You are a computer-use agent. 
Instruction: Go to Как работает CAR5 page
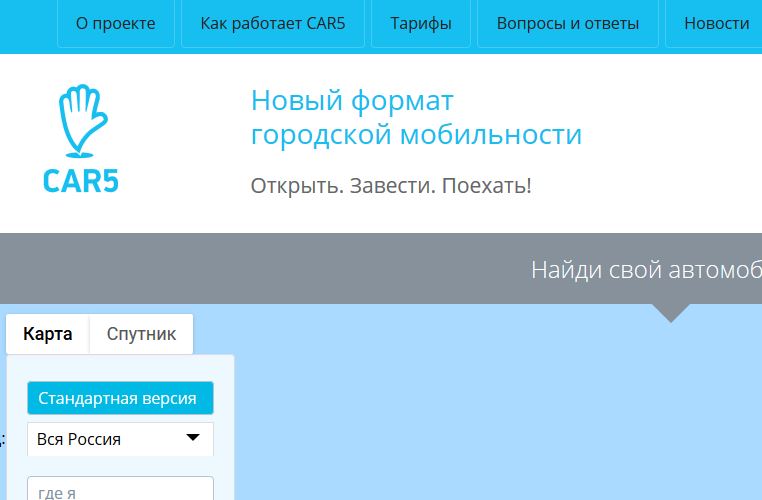(x=272, y=23)
